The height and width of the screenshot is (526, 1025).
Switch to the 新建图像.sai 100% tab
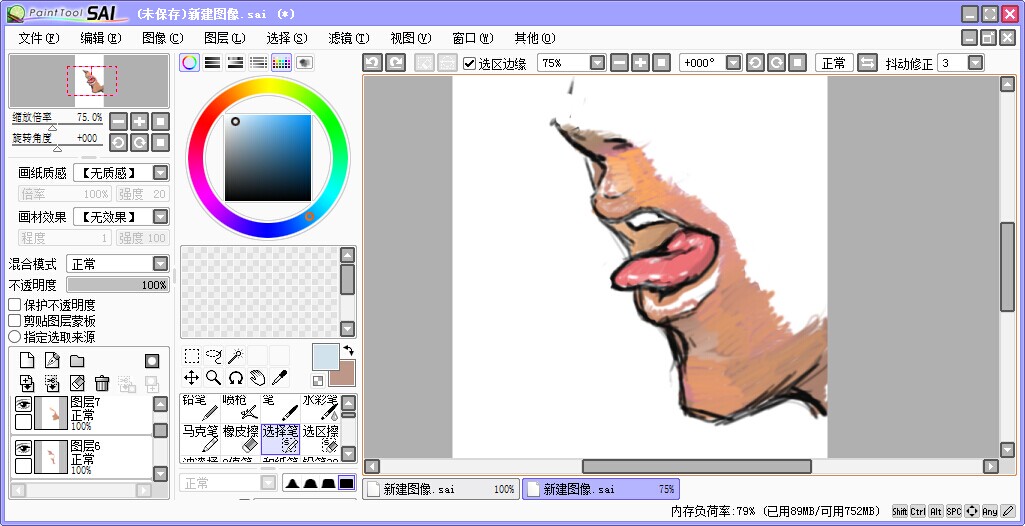click(x=440, y=489)
